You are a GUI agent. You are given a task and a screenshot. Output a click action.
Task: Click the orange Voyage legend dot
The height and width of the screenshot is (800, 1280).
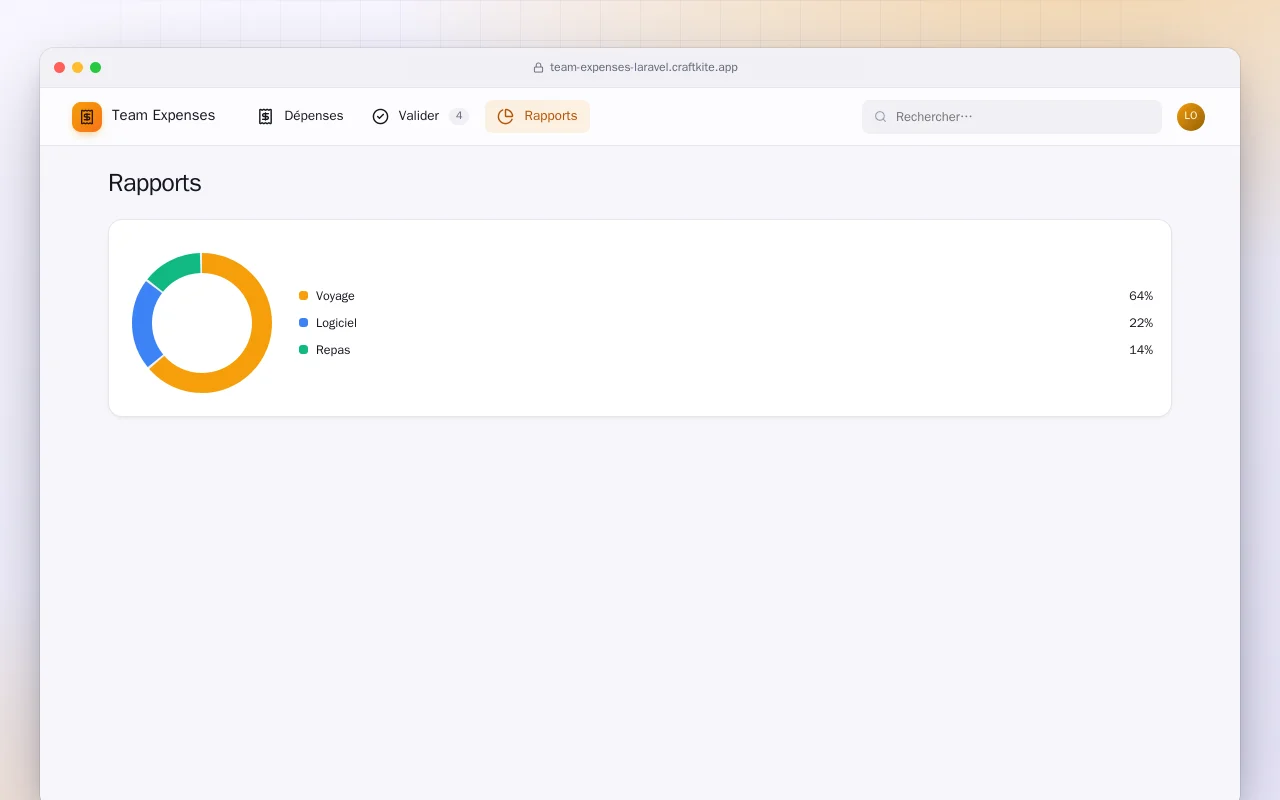coord(303,296)
